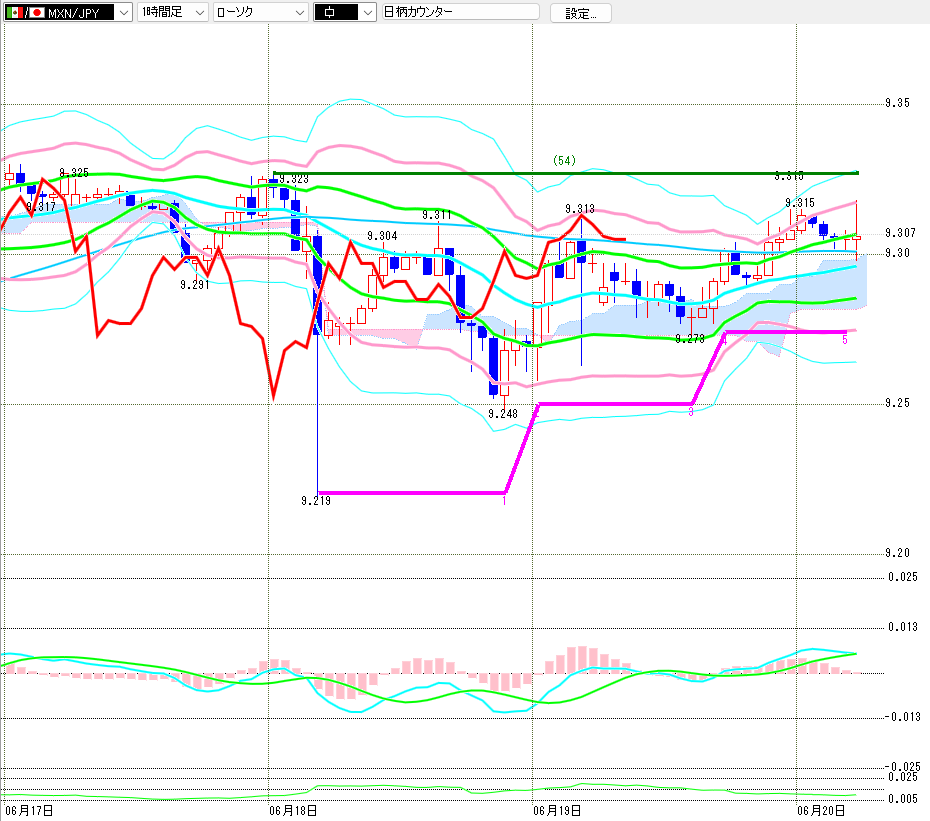
Task: Click the magenta counter marker 1
Action: coord(504,501)
